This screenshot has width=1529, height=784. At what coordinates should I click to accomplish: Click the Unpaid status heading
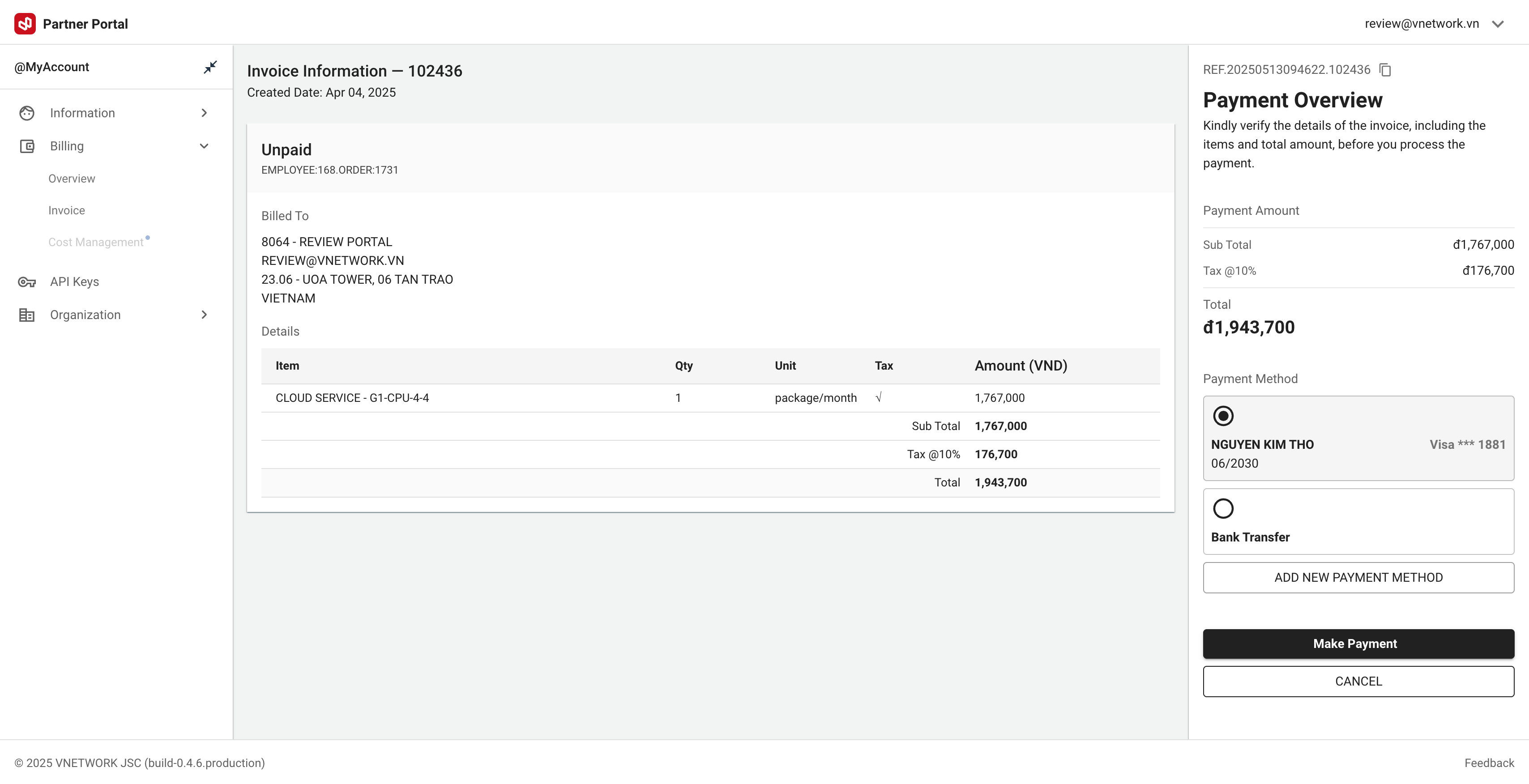click(286, 149)
